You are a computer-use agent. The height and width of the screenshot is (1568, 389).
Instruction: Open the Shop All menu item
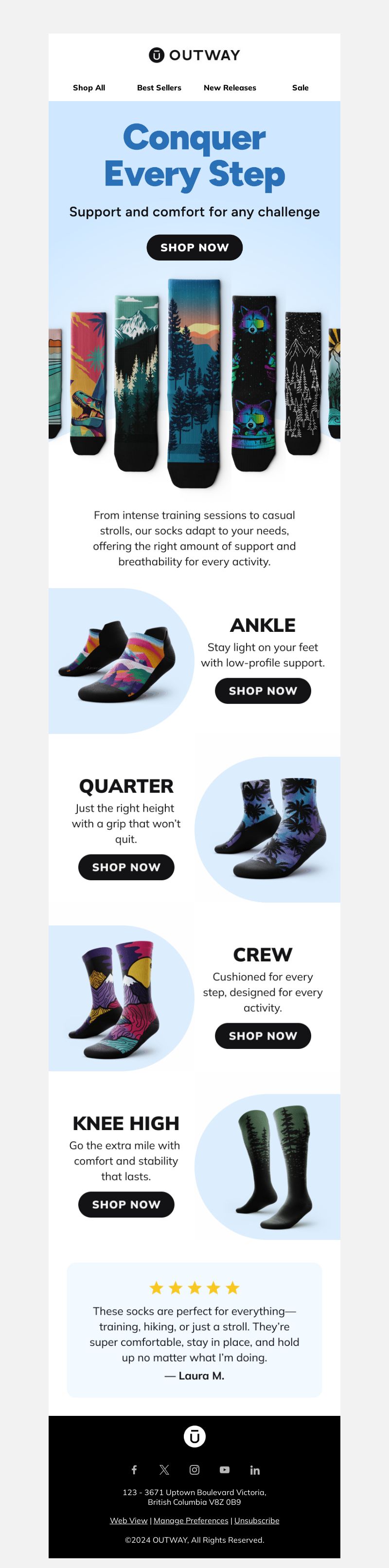[x=89, y=87]
